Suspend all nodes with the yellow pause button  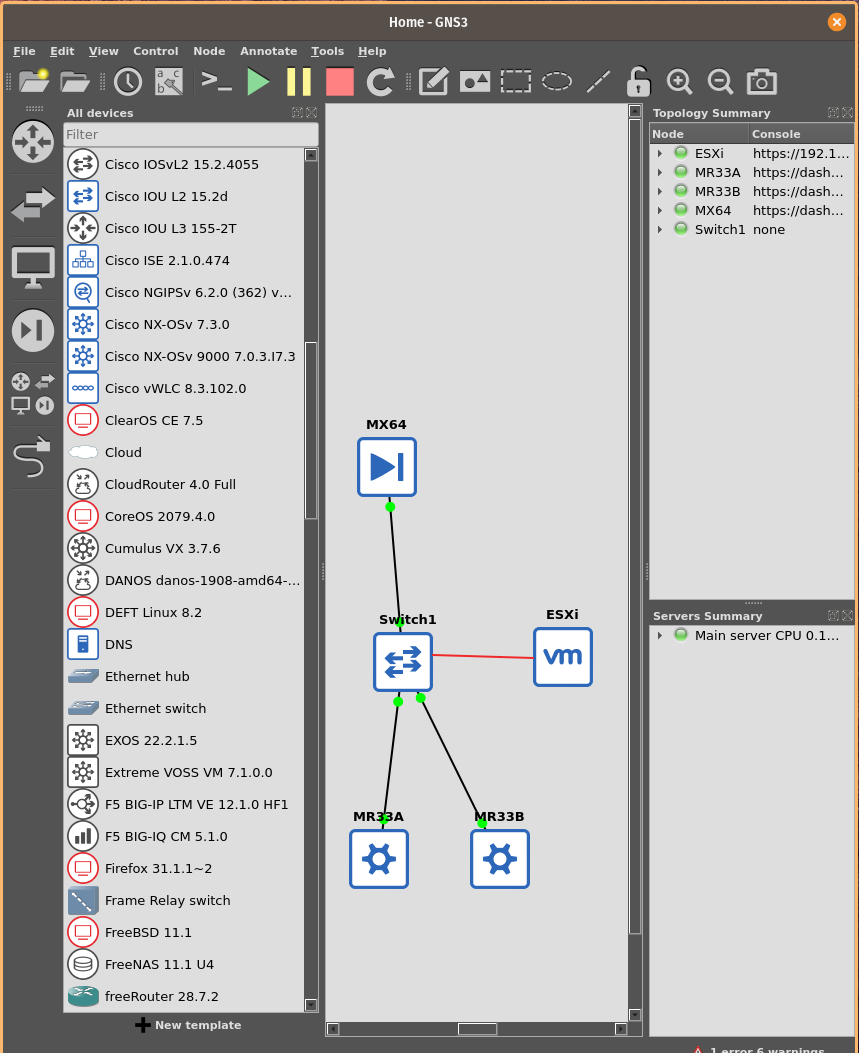299,82
